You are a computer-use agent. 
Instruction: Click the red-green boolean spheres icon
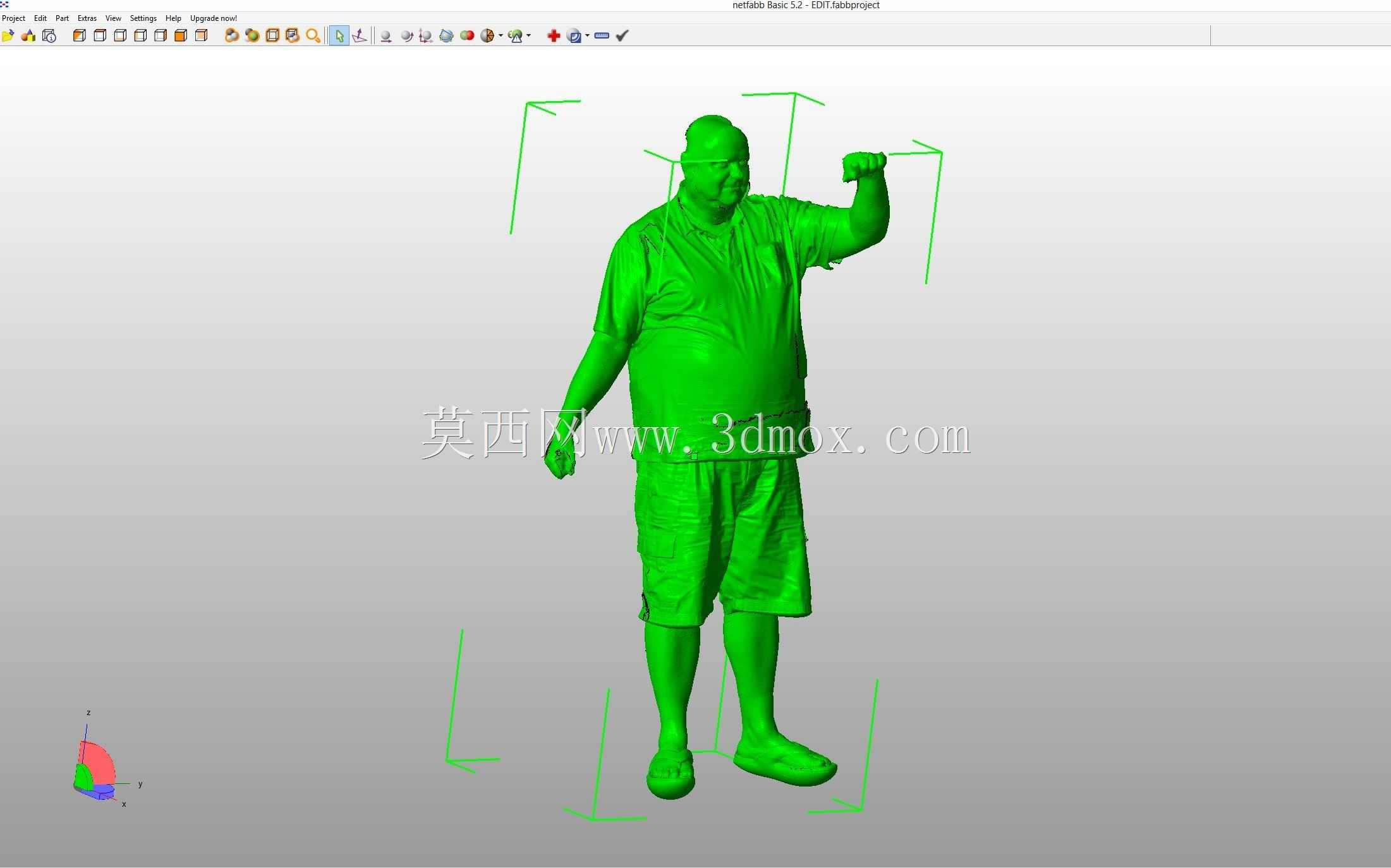tap(467, 36)
